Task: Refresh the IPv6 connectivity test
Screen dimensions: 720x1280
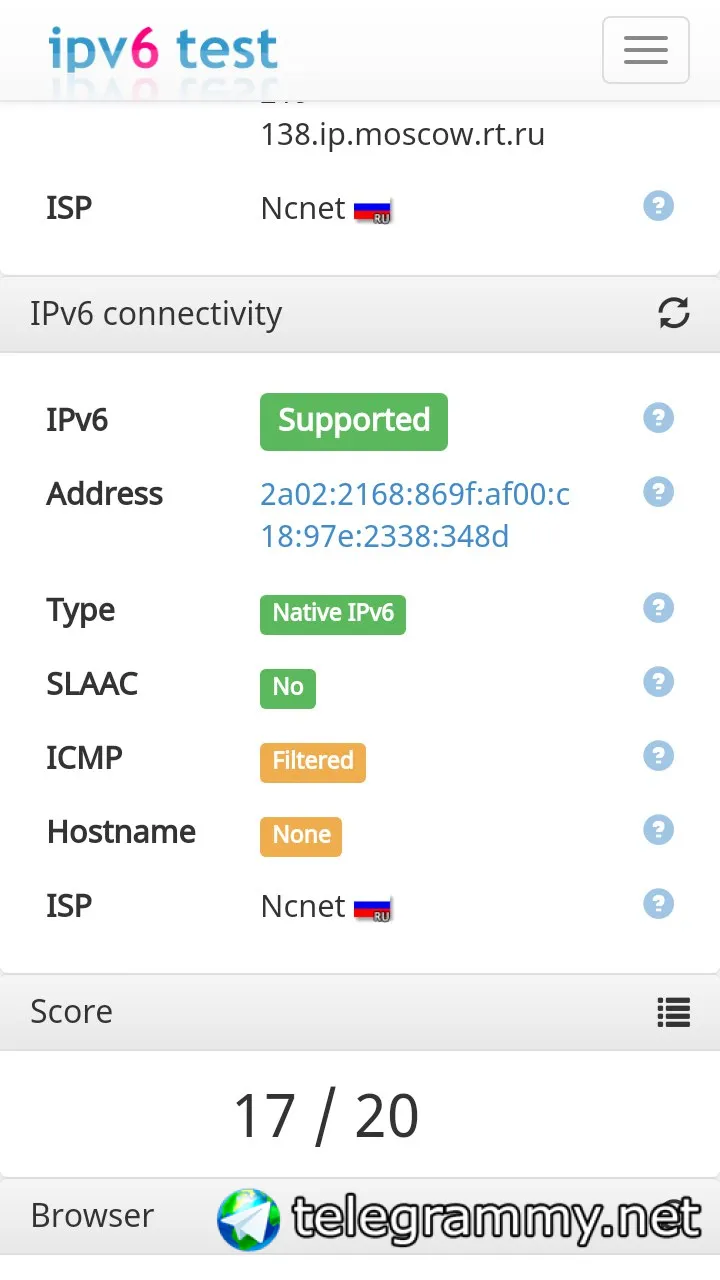Action: point(674,313)
